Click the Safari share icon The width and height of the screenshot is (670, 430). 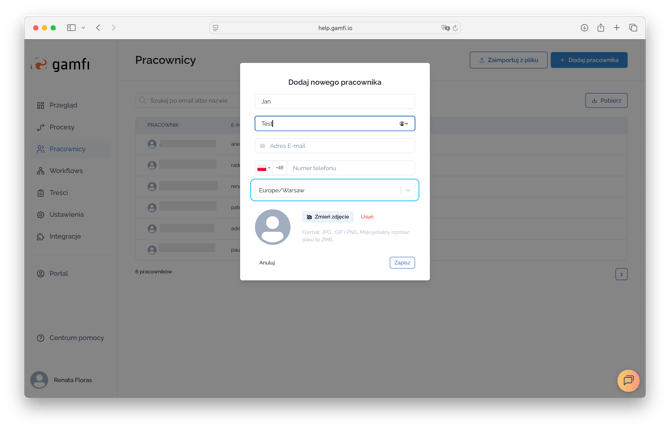pyautogui.click(x=601, y=28)
